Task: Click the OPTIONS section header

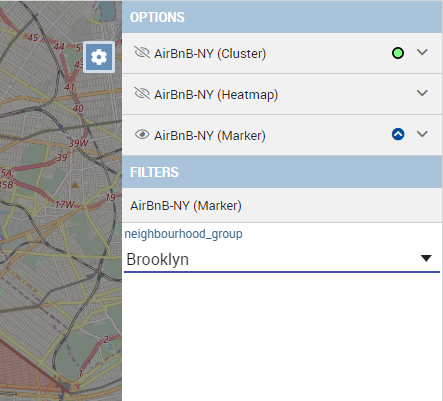Action: pos(282,17)
